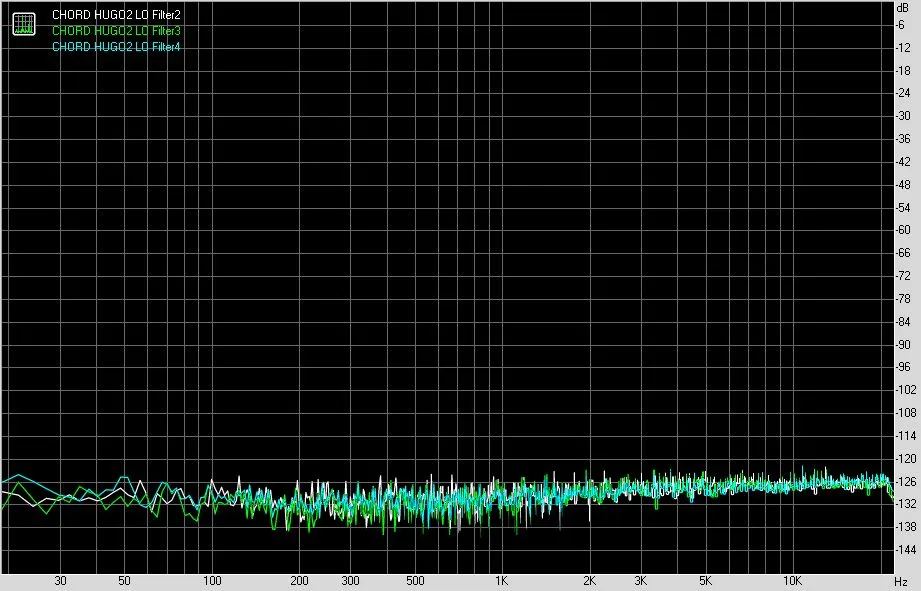Image resolution: width=921 pixels, height=591 pixels.
Task: Click the 500 Hz frequency label
Action: pyautogui.click(x=415, y=581)
